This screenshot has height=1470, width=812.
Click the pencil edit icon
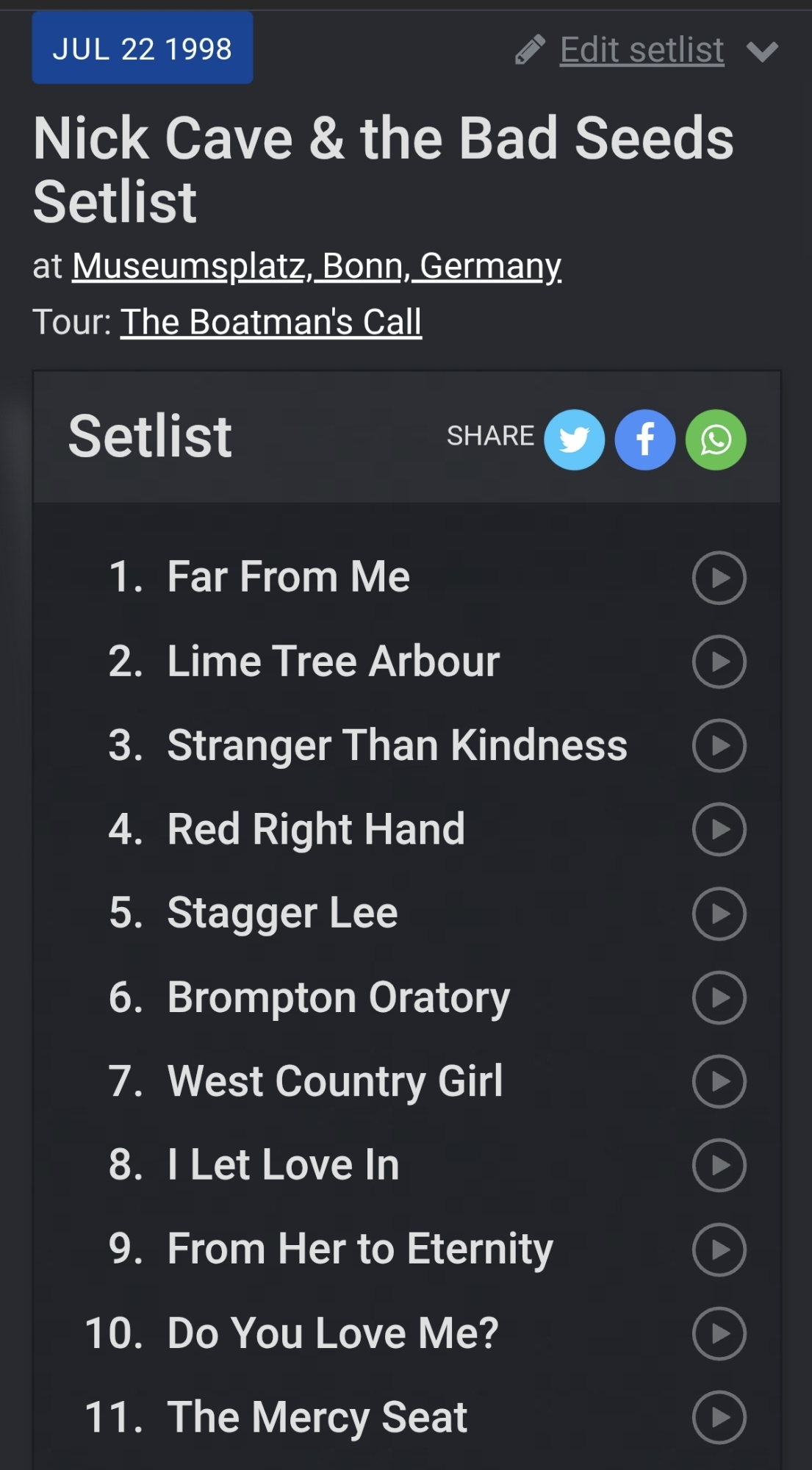pos(530,50)
